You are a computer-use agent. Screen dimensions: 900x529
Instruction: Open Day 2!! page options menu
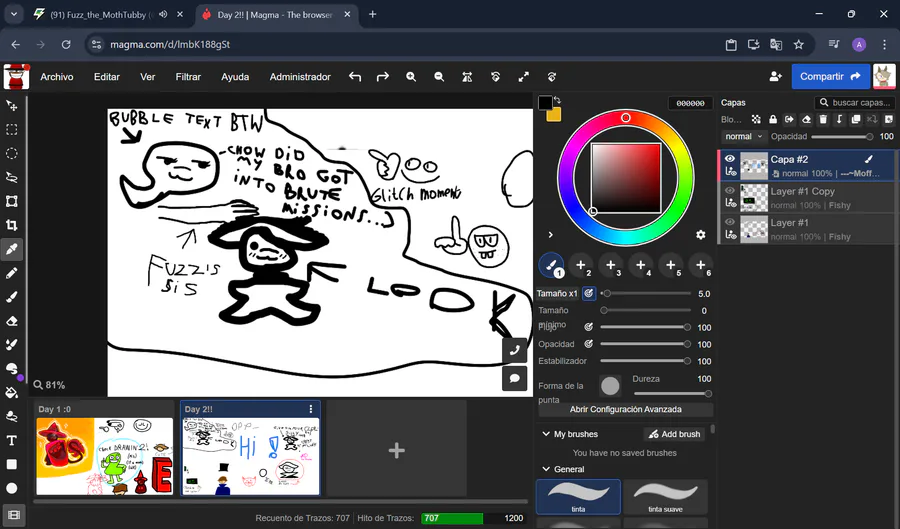click(311, 409)
